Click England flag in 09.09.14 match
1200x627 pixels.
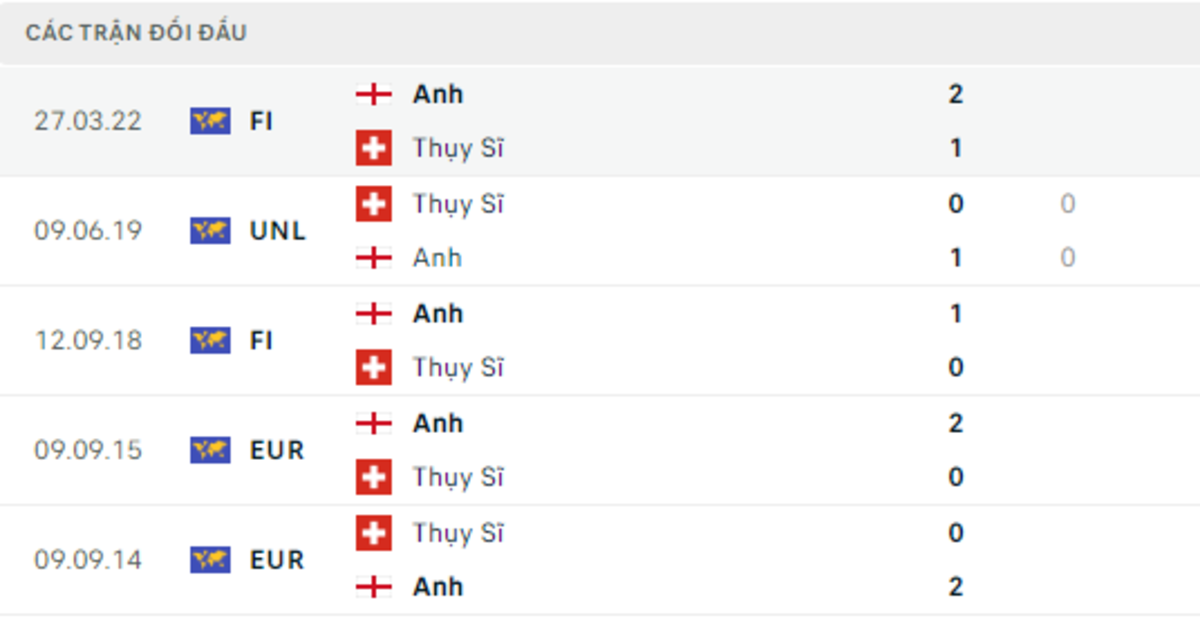[374, 587]
